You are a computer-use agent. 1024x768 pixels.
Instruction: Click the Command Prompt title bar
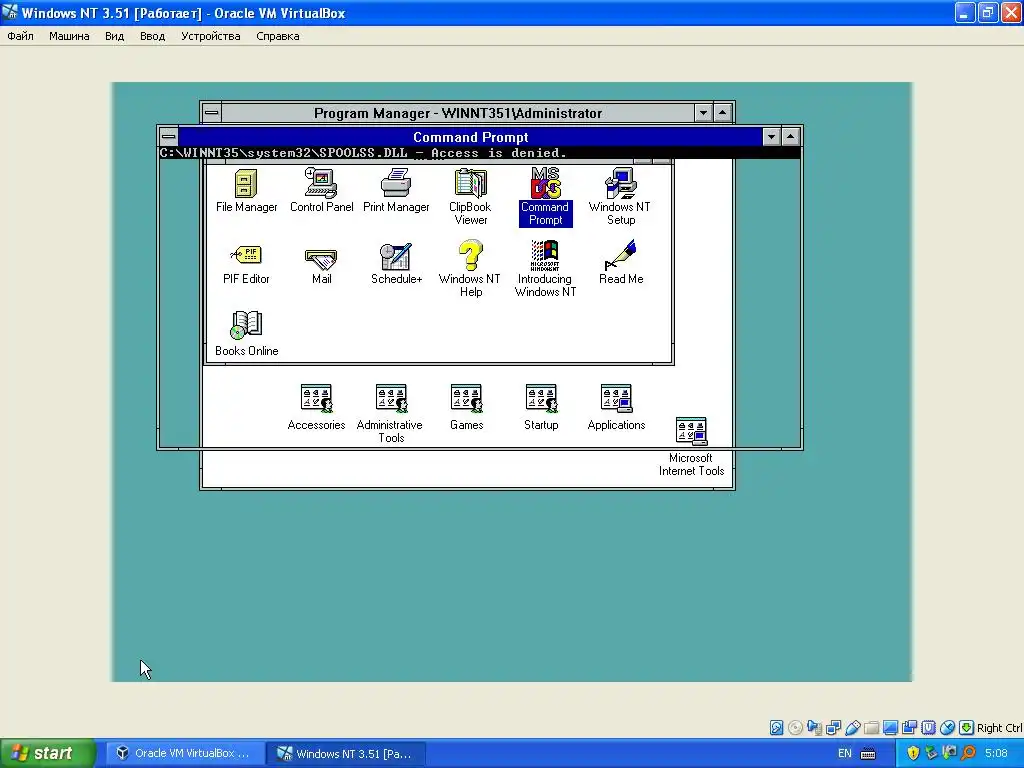pos(470,136)
